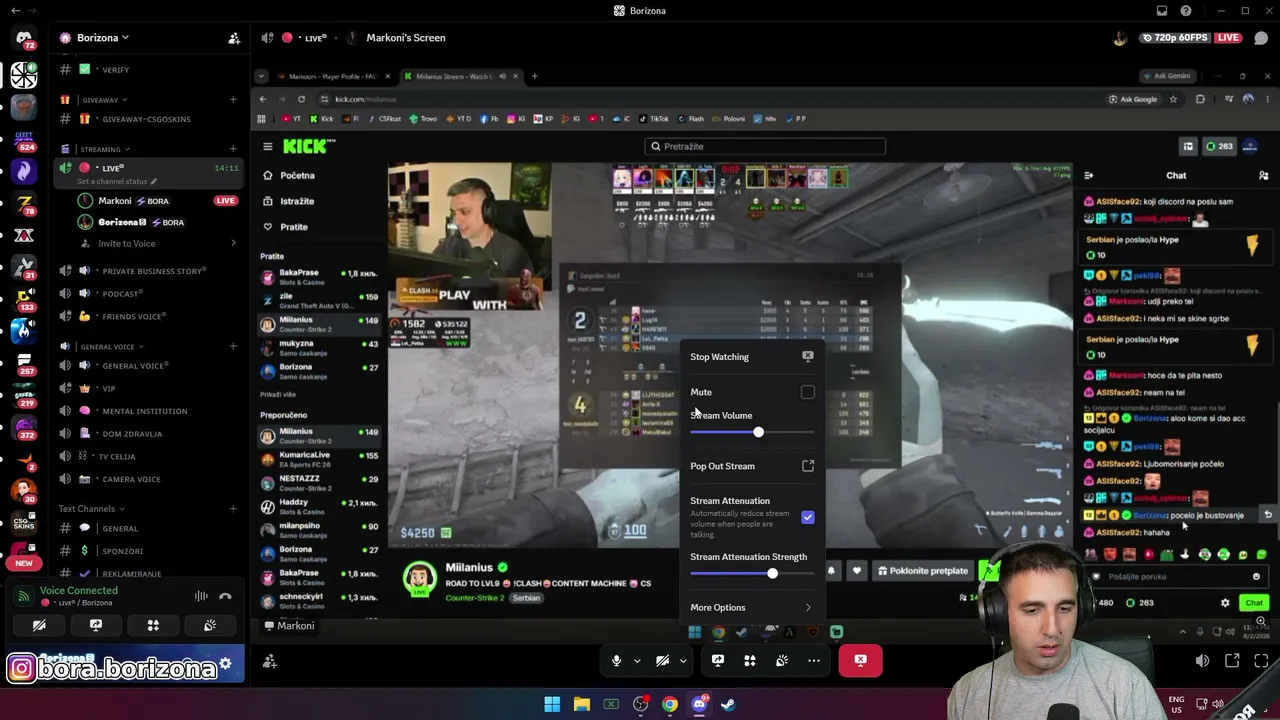Open camera options arrow in call bar
The height and width of the screenshot is (720, 1280).
[683, 660]
